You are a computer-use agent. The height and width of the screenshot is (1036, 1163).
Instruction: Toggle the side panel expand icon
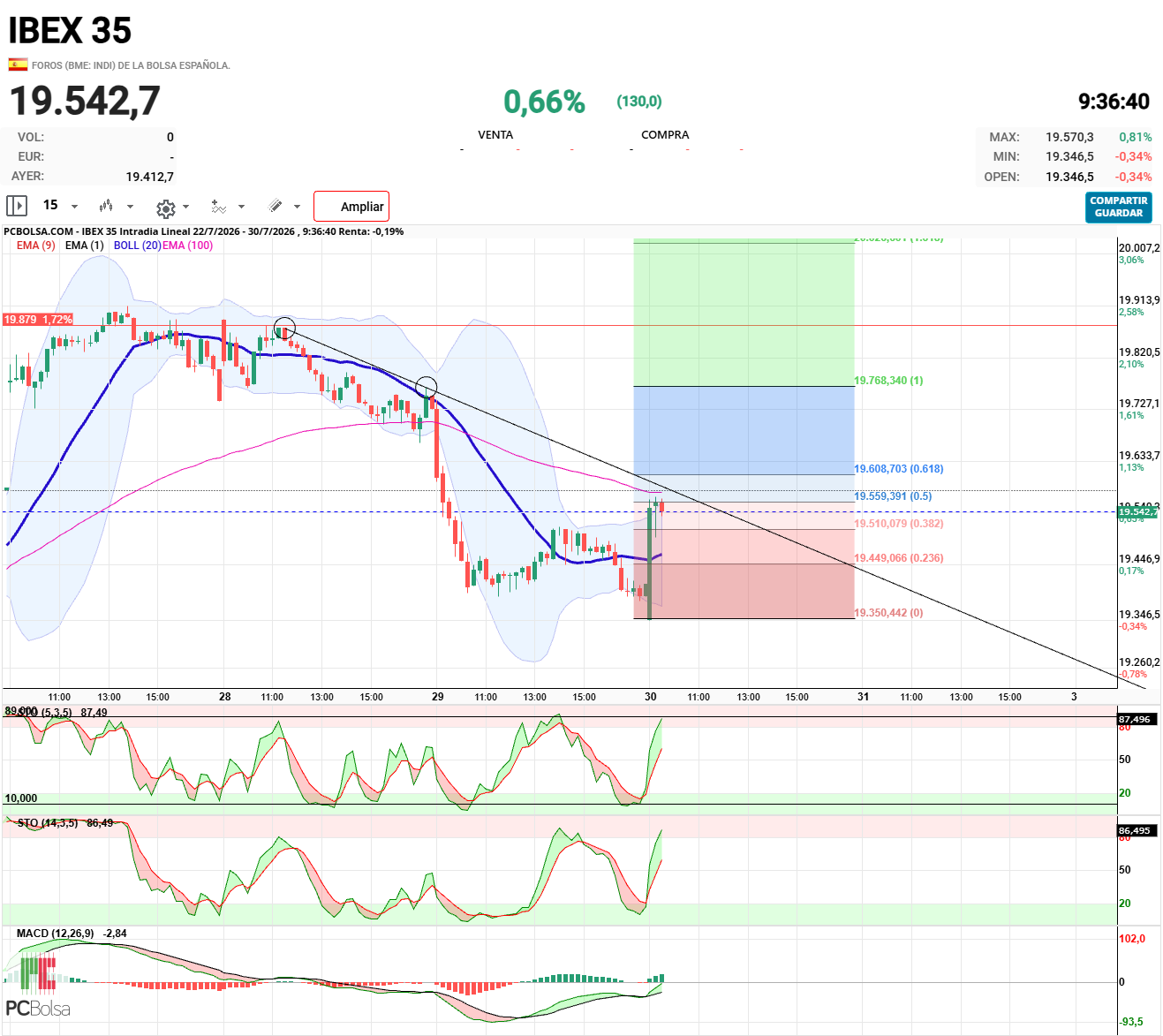(x=17, y=206)
